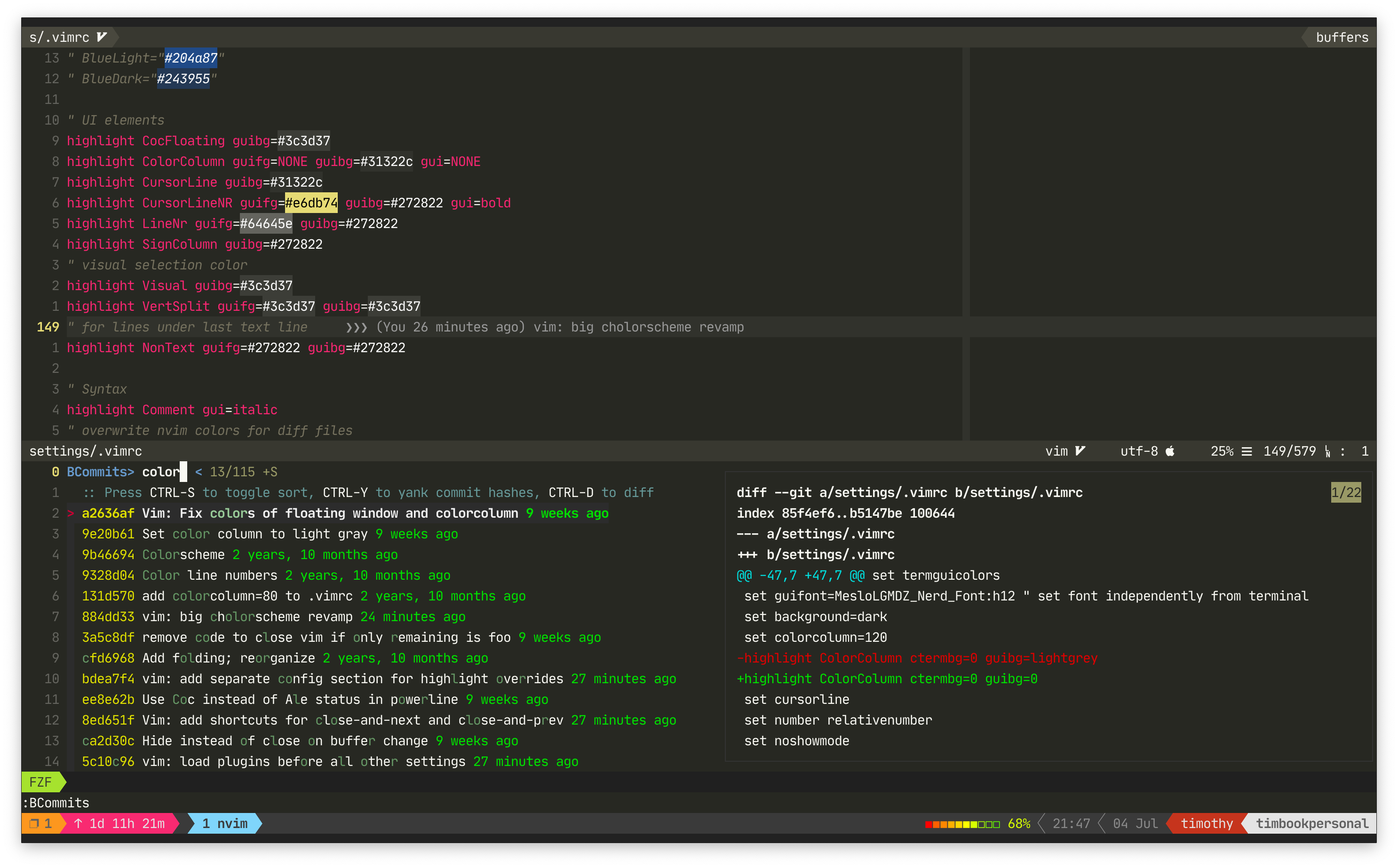Click the Vim filetype icon in the statusline

click(1080, 451)
